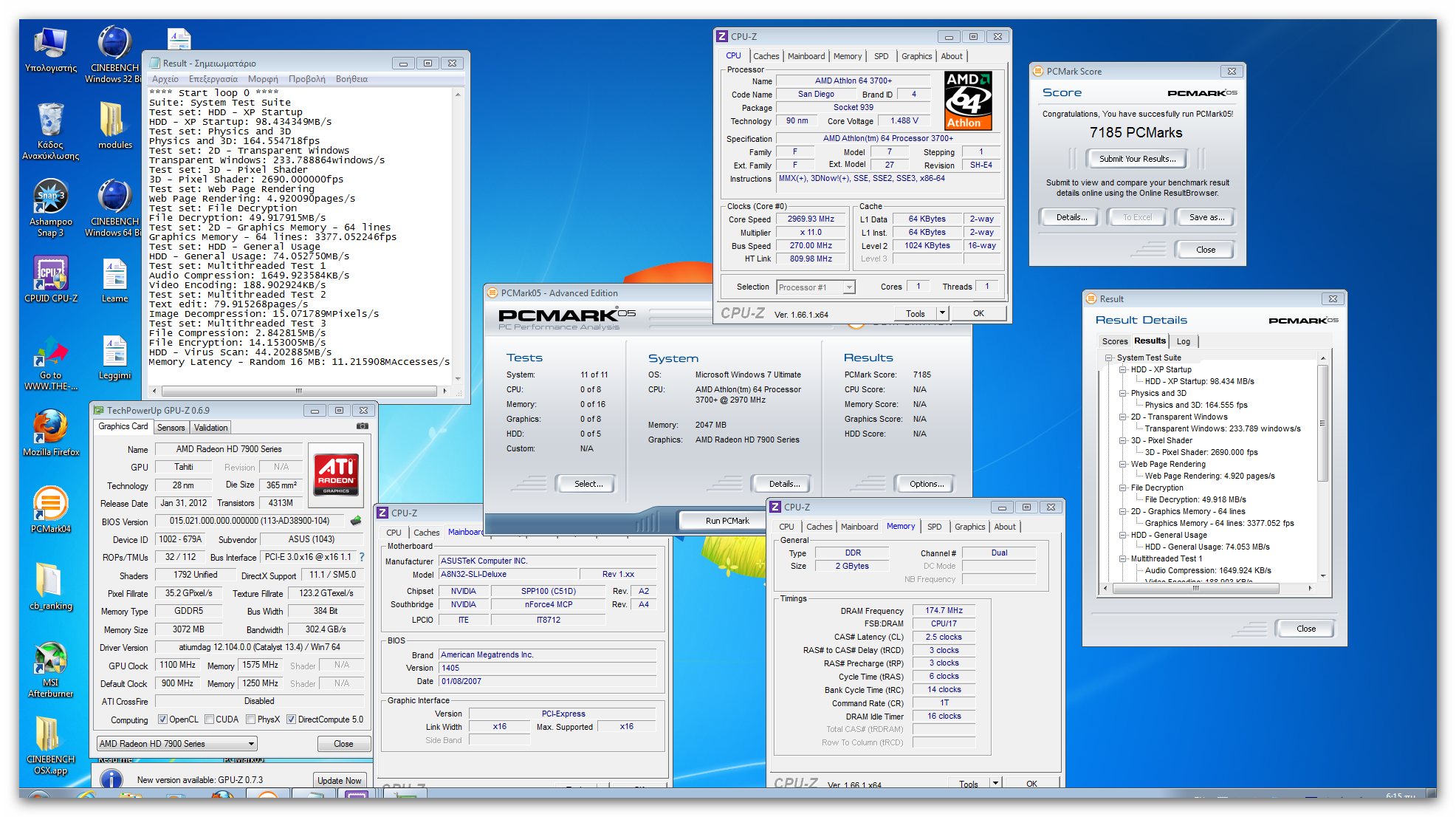The width and height of the screenshot is (1456, 817).
Task: Collapse the Multithreaded Test 1 node
Action: click(x=1123, y=558)
